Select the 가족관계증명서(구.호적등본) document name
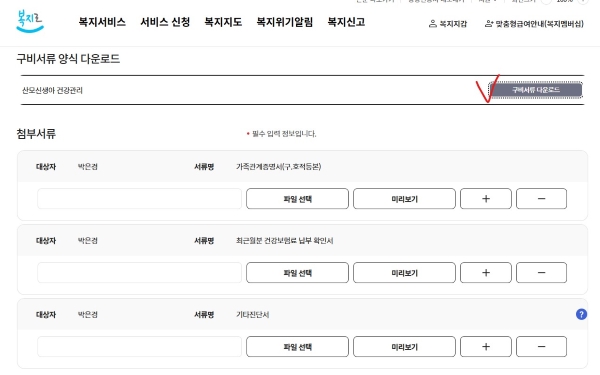 279,166
